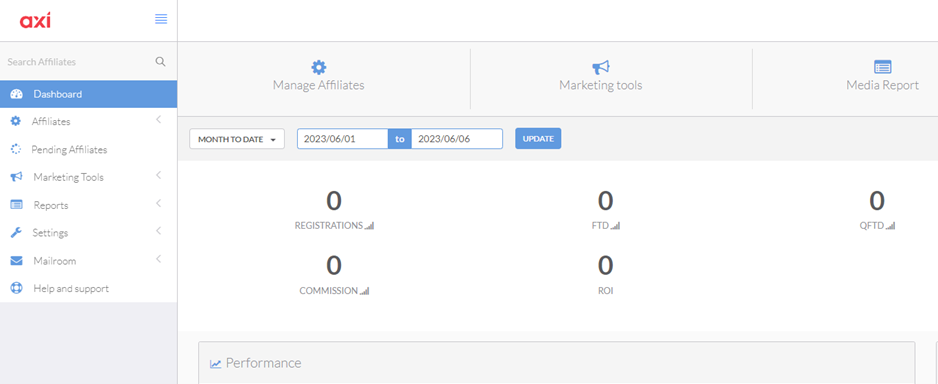Click the QFTD chart bars icon

tap(891, 226)
